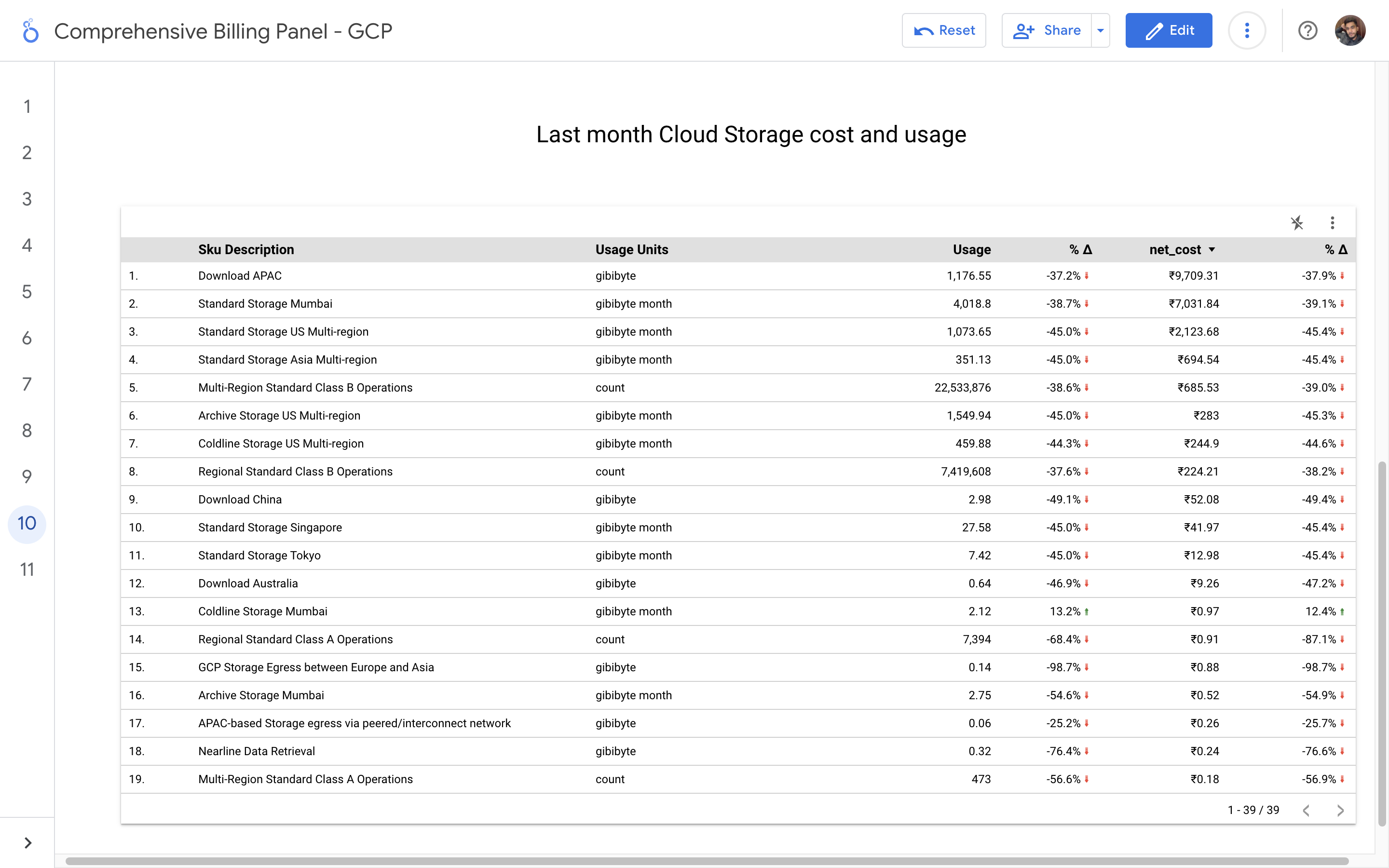This screenshot has height=868, width=1389.
Task: Click the net_cost sort arrow
Action: 1212,250
